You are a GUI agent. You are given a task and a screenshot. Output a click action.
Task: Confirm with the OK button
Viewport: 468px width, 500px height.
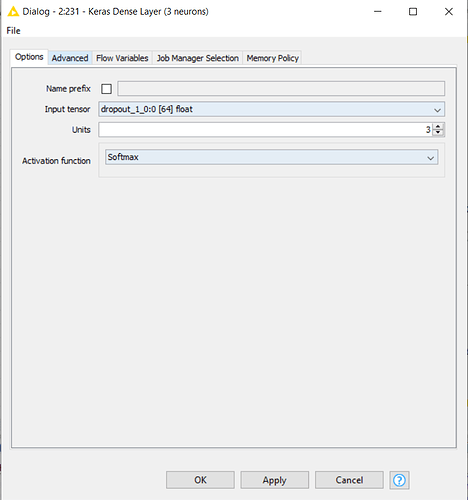point(200,480)
